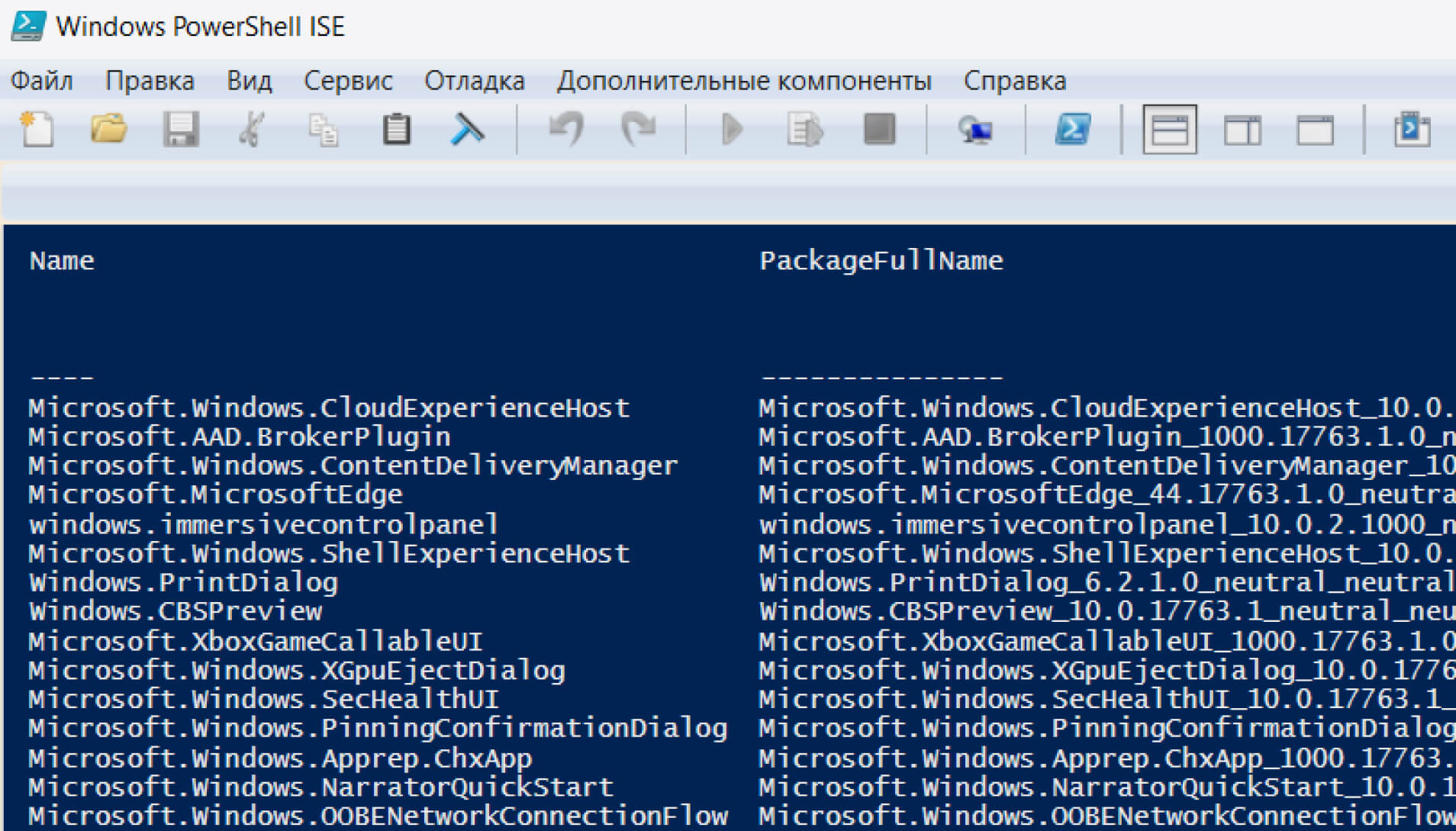
Task: Click the Redo arrow icon
Action: point(638,130)
